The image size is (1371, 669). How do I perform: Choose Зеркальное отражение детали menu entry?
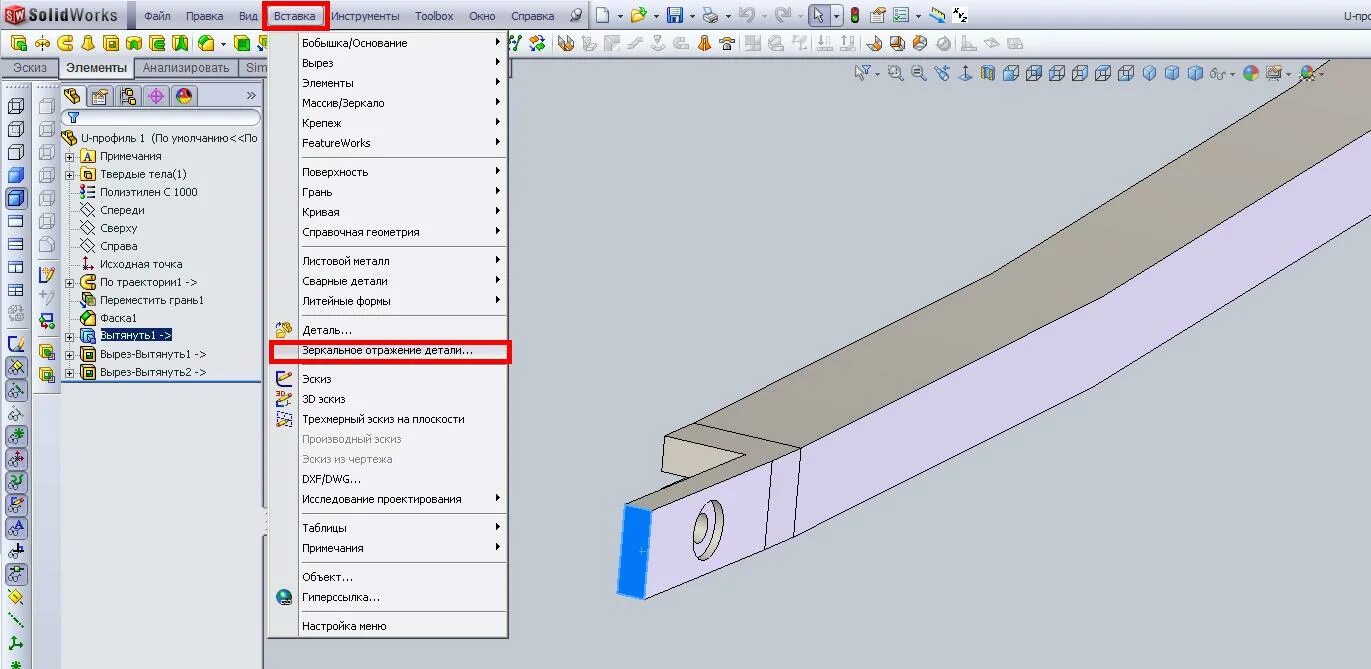tap(390, 351)
